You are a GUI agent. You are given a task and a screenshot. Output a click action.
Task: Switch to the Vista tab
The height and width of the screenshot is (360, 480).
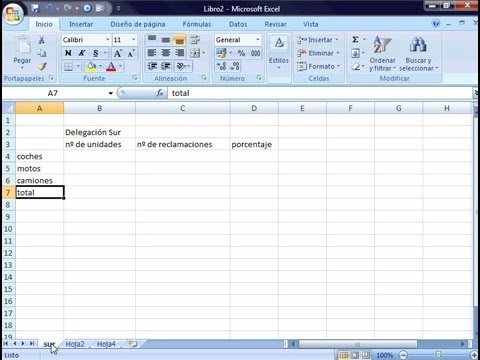(x=310, y=24)
